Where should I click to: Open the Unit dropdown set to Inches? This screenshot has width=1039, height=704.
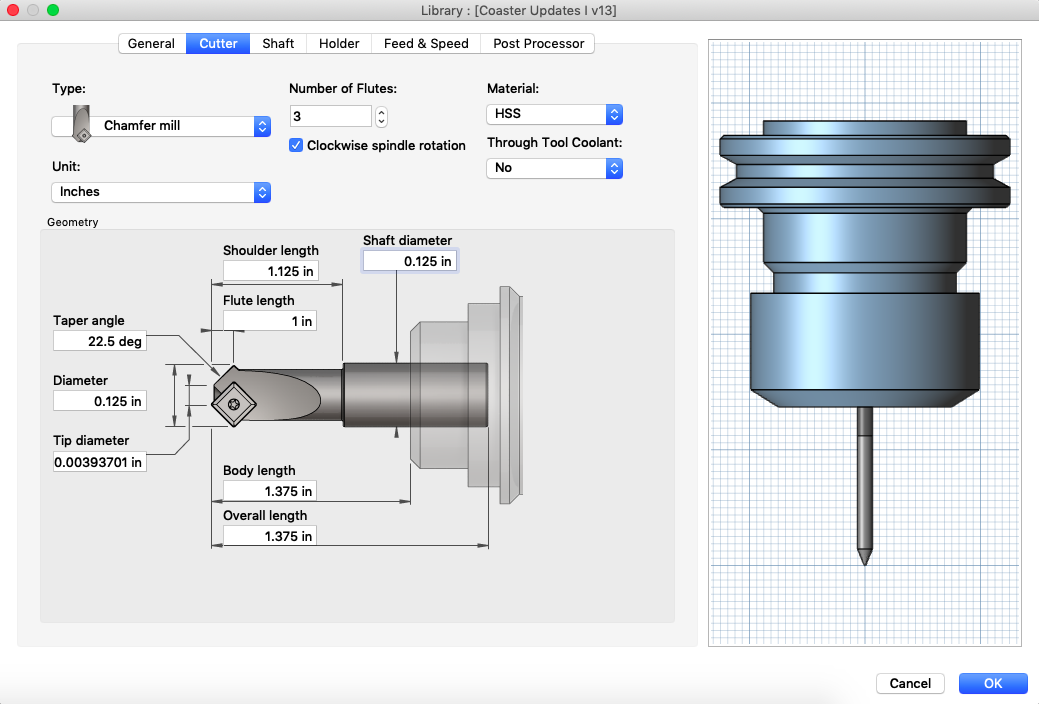point(161,192)
